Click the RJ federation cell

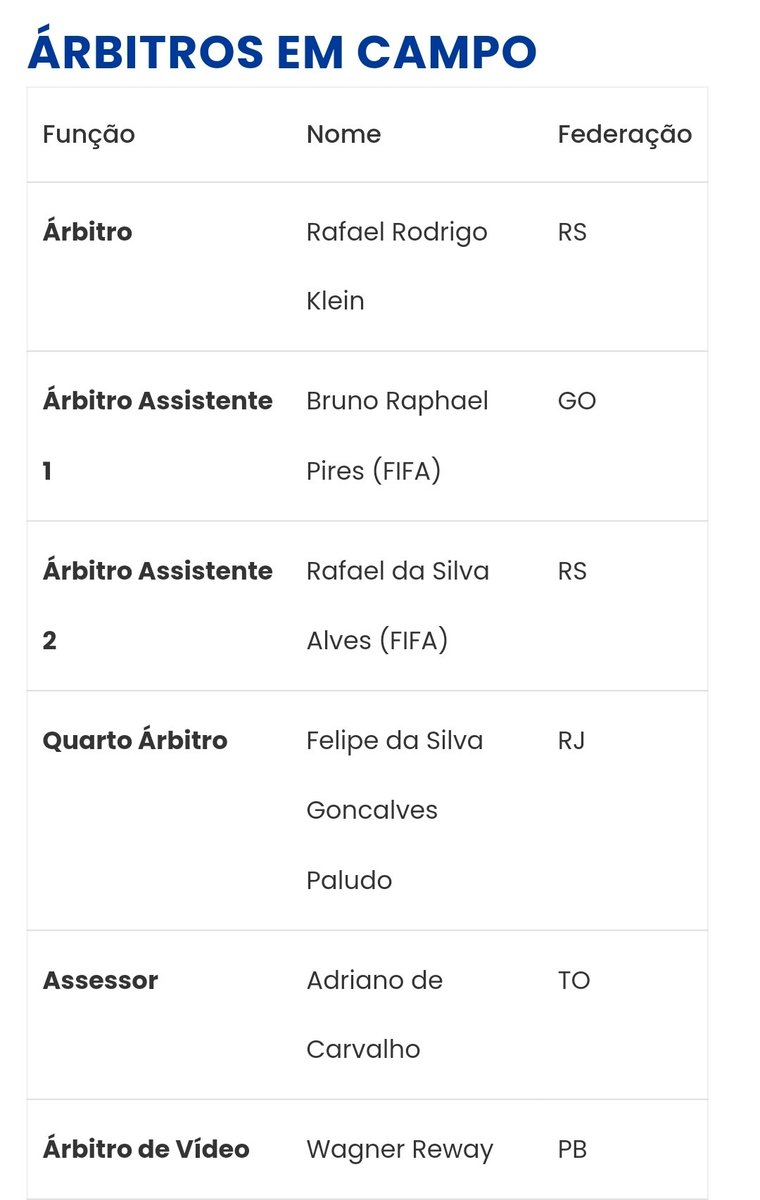pos(571,741)
